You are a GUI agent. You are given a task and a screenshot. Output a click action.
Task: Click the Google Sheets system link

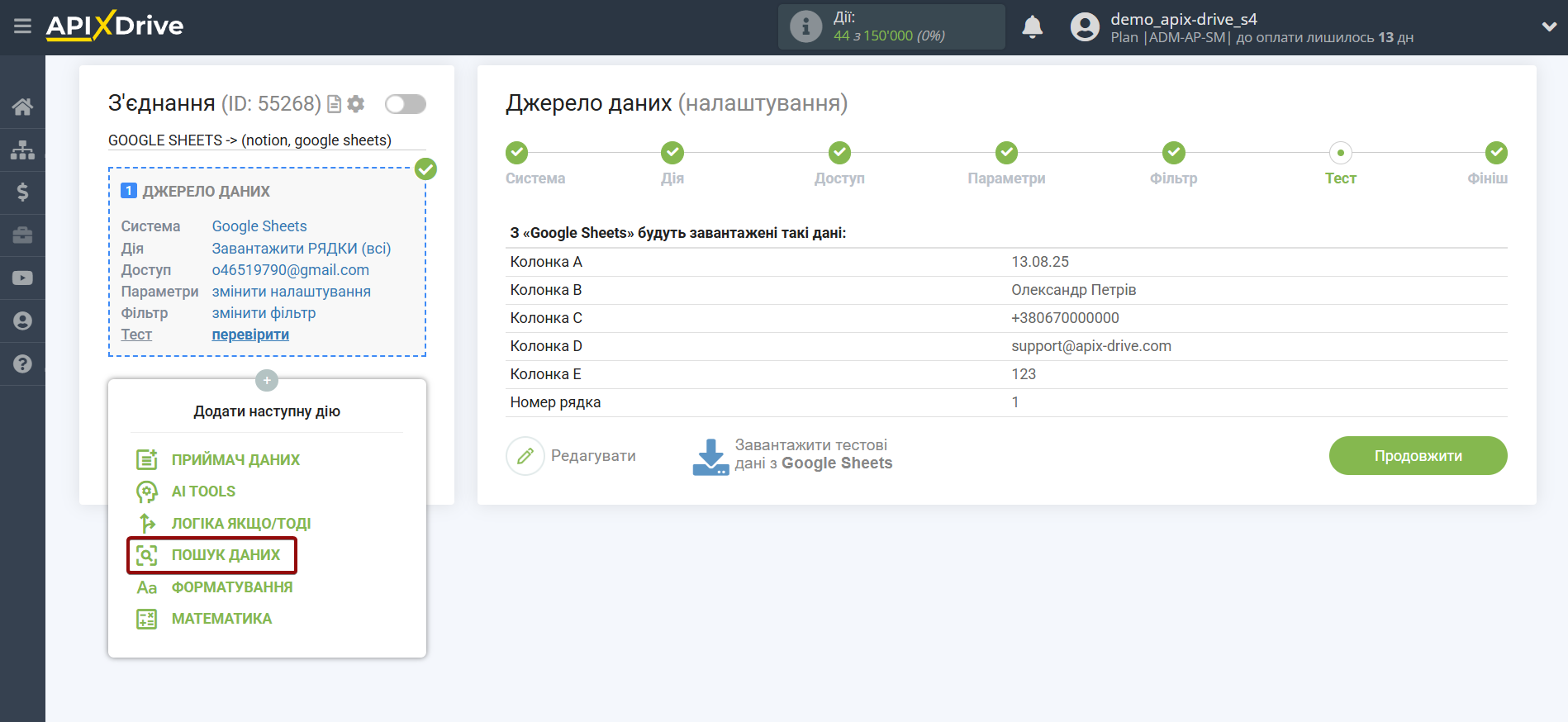tap(259, 226)
